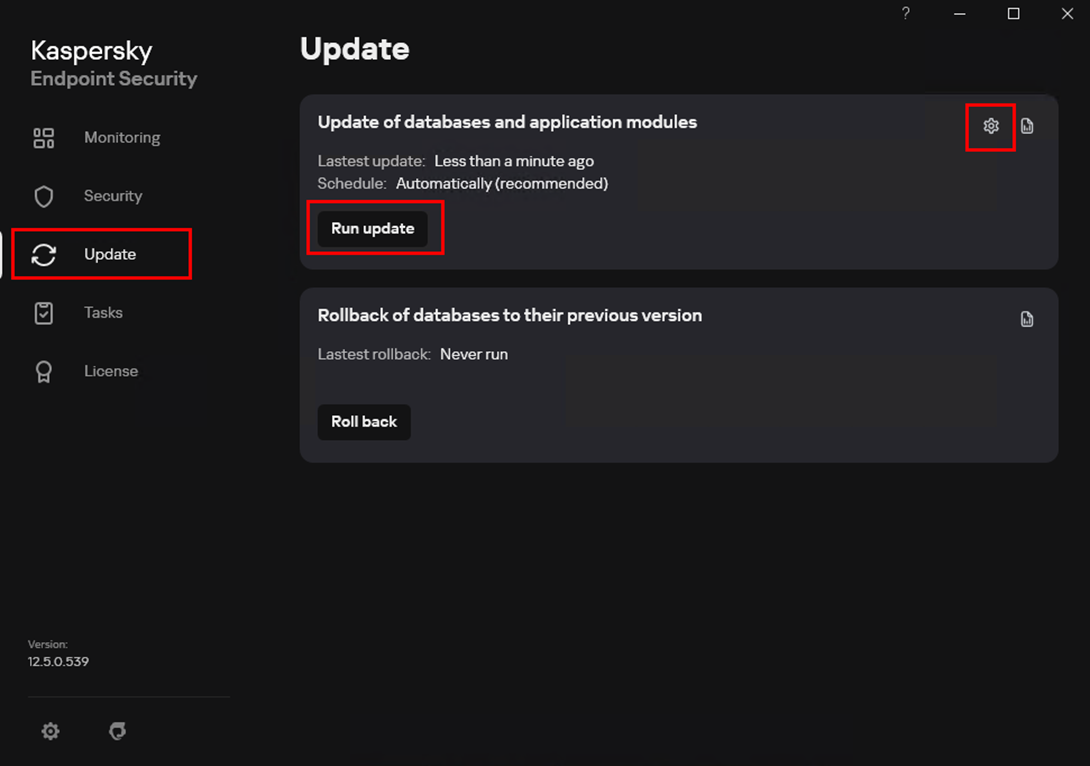Click the 'Schedule:' label
Image resolution: width=1090 pixels, height=766 pixels.
352,184
